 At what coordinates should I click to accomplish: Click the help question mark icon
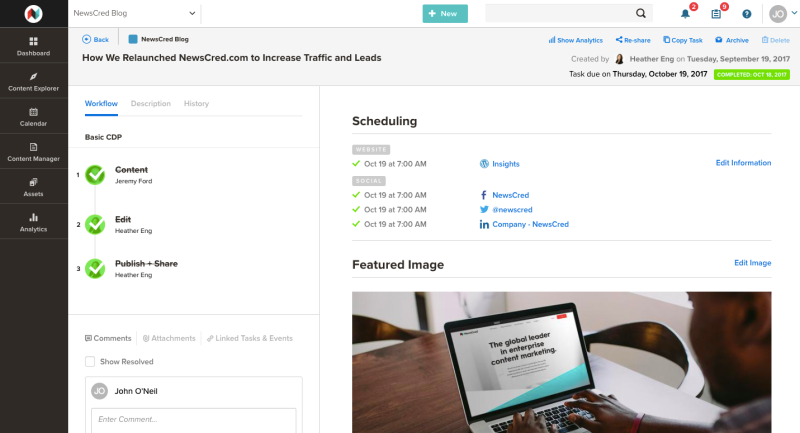coord(746,14)
